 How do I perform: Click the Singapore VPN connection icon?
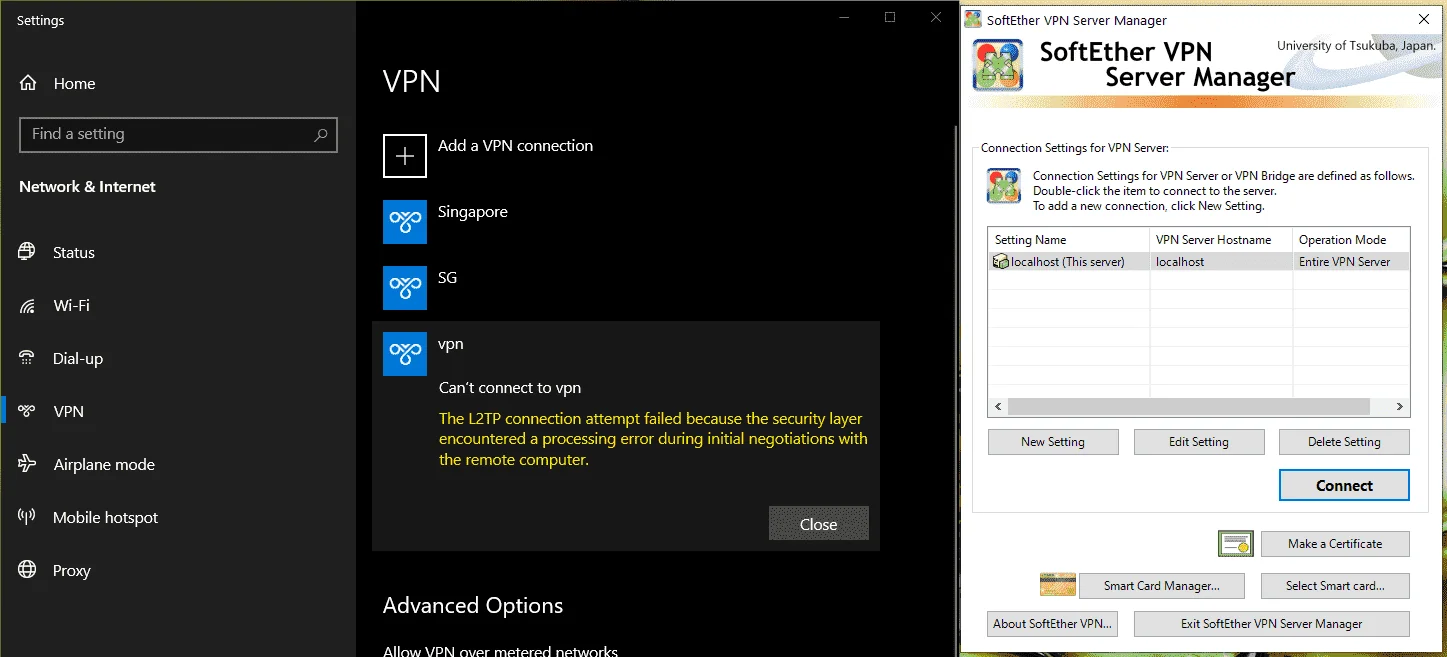tap(405, 222)
